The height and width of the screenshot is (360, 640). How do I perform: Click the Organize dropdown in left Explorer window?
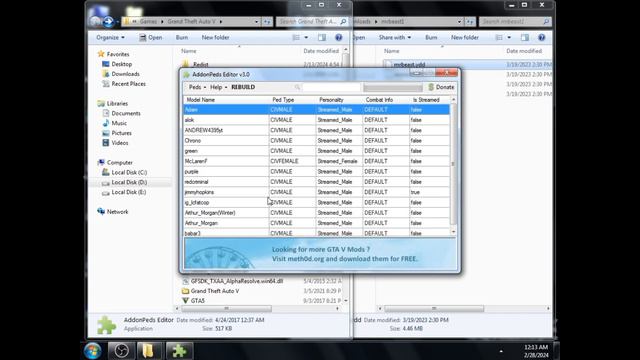(110, 38)
